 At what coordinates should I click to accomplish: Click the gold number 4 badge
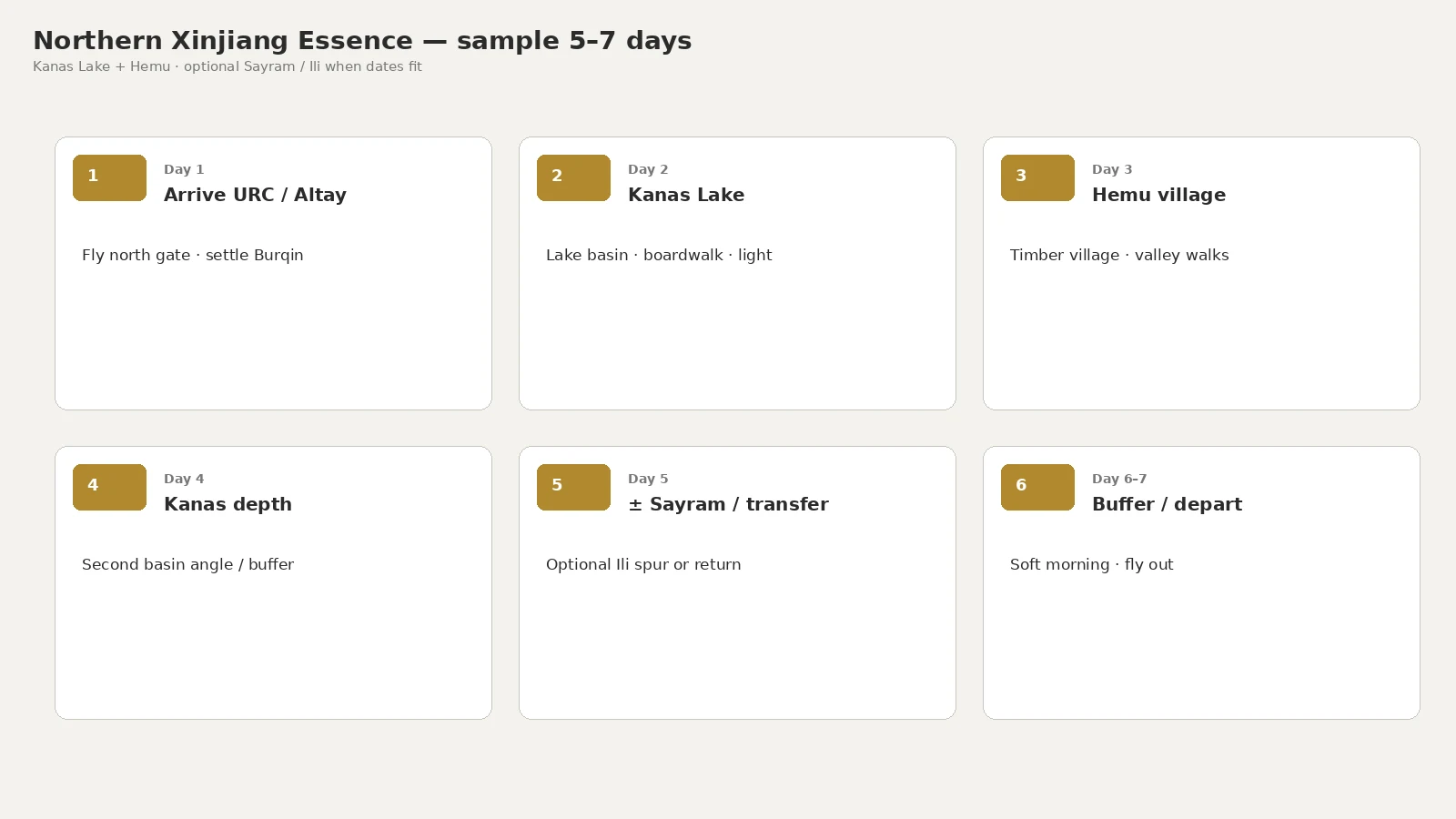click(x=109, y=487)
